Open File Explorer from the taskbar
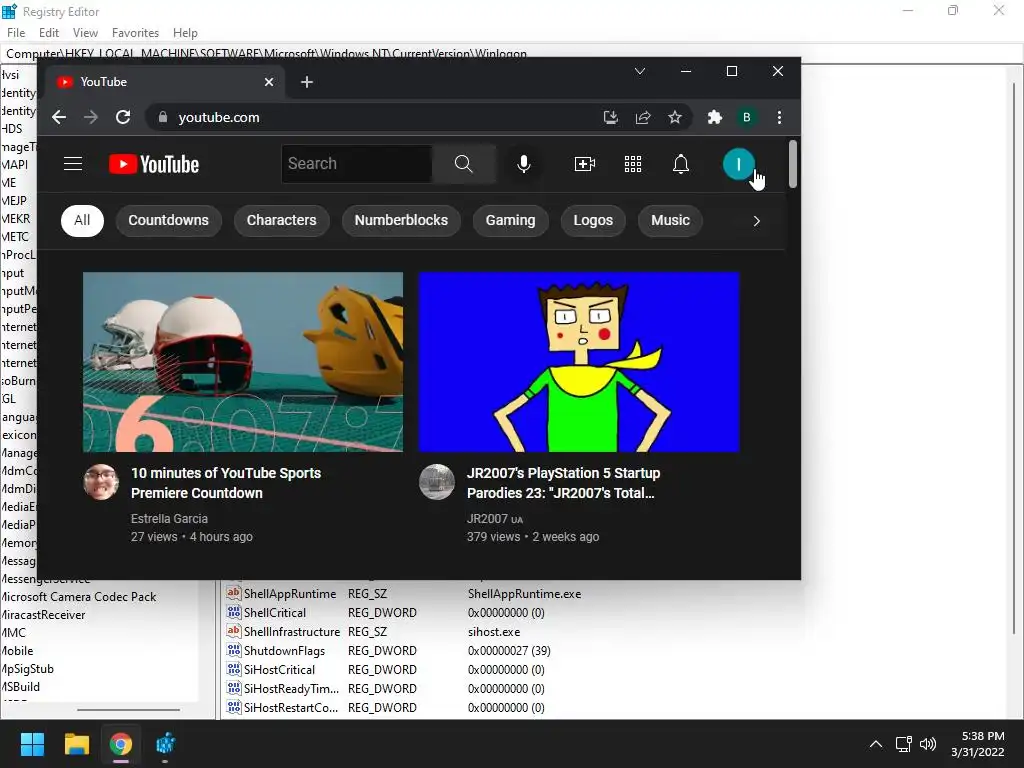This screenshot has width=1024, height=768. [x=76, y=744]
